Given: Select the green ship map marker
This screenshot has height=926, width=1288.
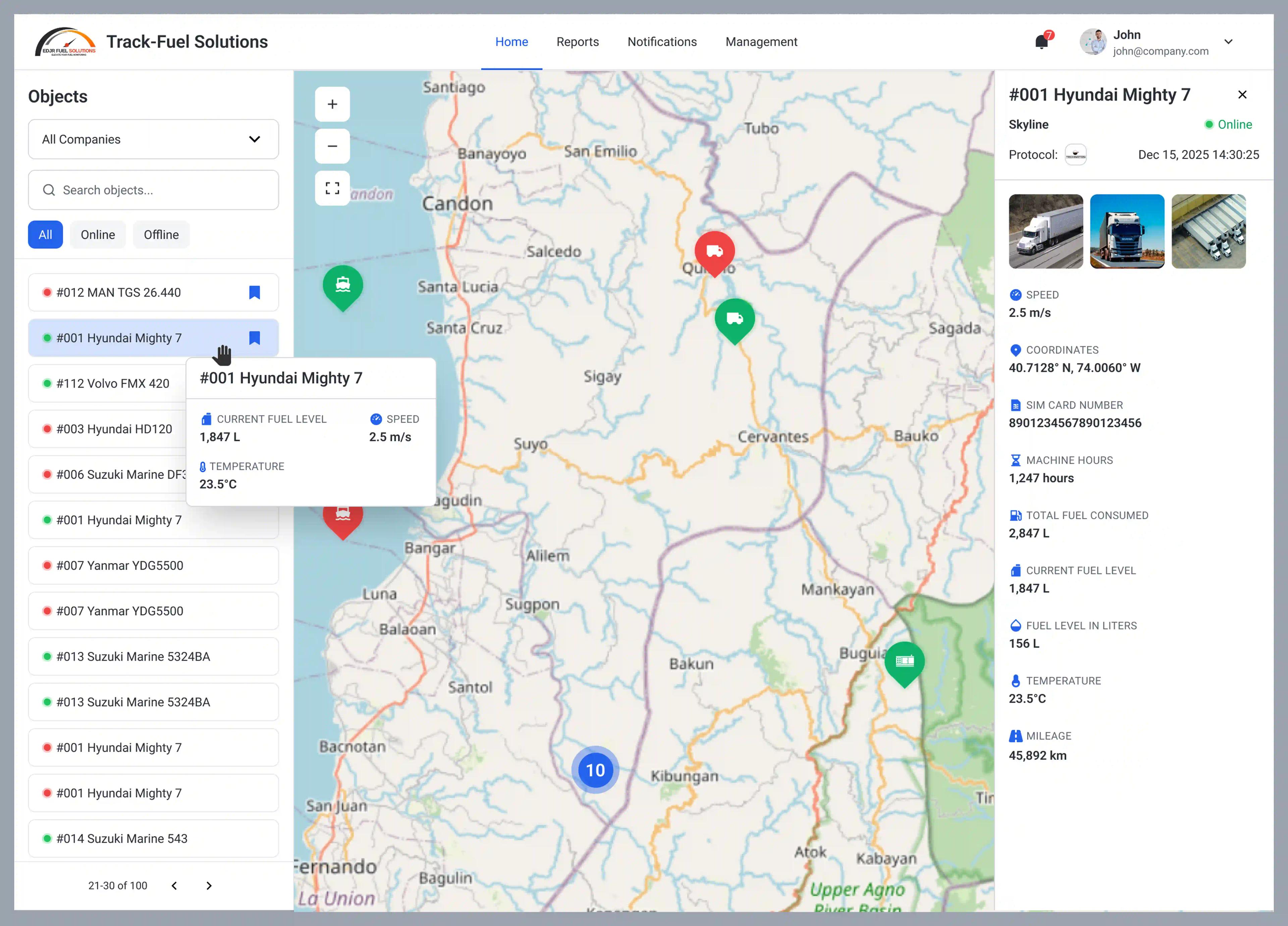Looking at the screenshot, I should pos(342,285).
